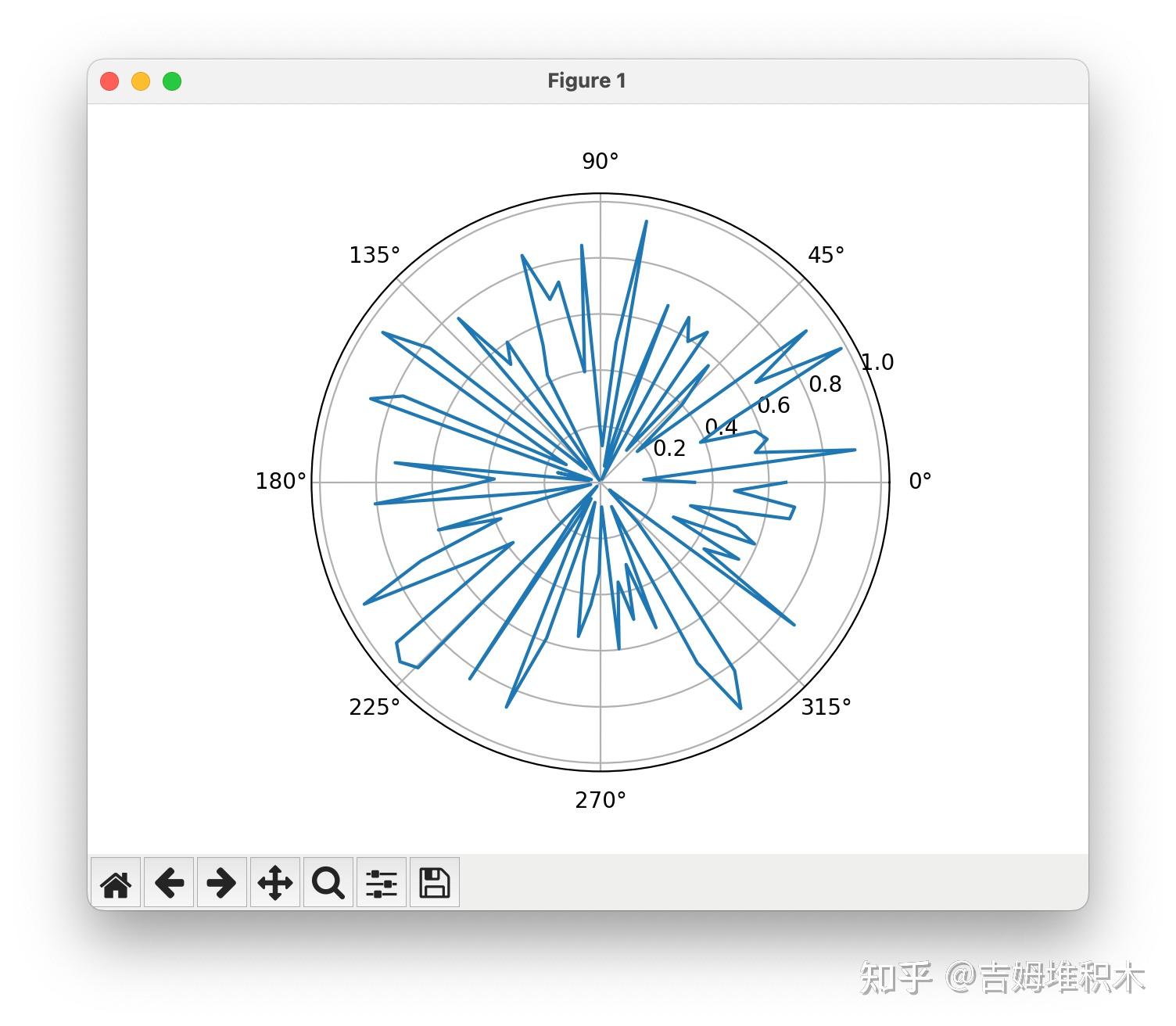1176x1026 pixels.
Task: Toggle zoom mode using the toolbar magnifier
Action: click(x=328, y=883)
